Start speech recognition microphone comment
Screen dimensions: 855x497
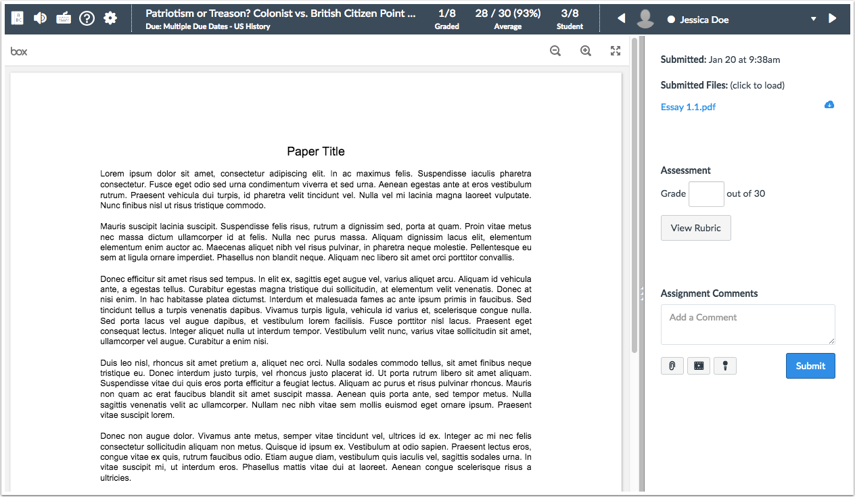[725, 366]
